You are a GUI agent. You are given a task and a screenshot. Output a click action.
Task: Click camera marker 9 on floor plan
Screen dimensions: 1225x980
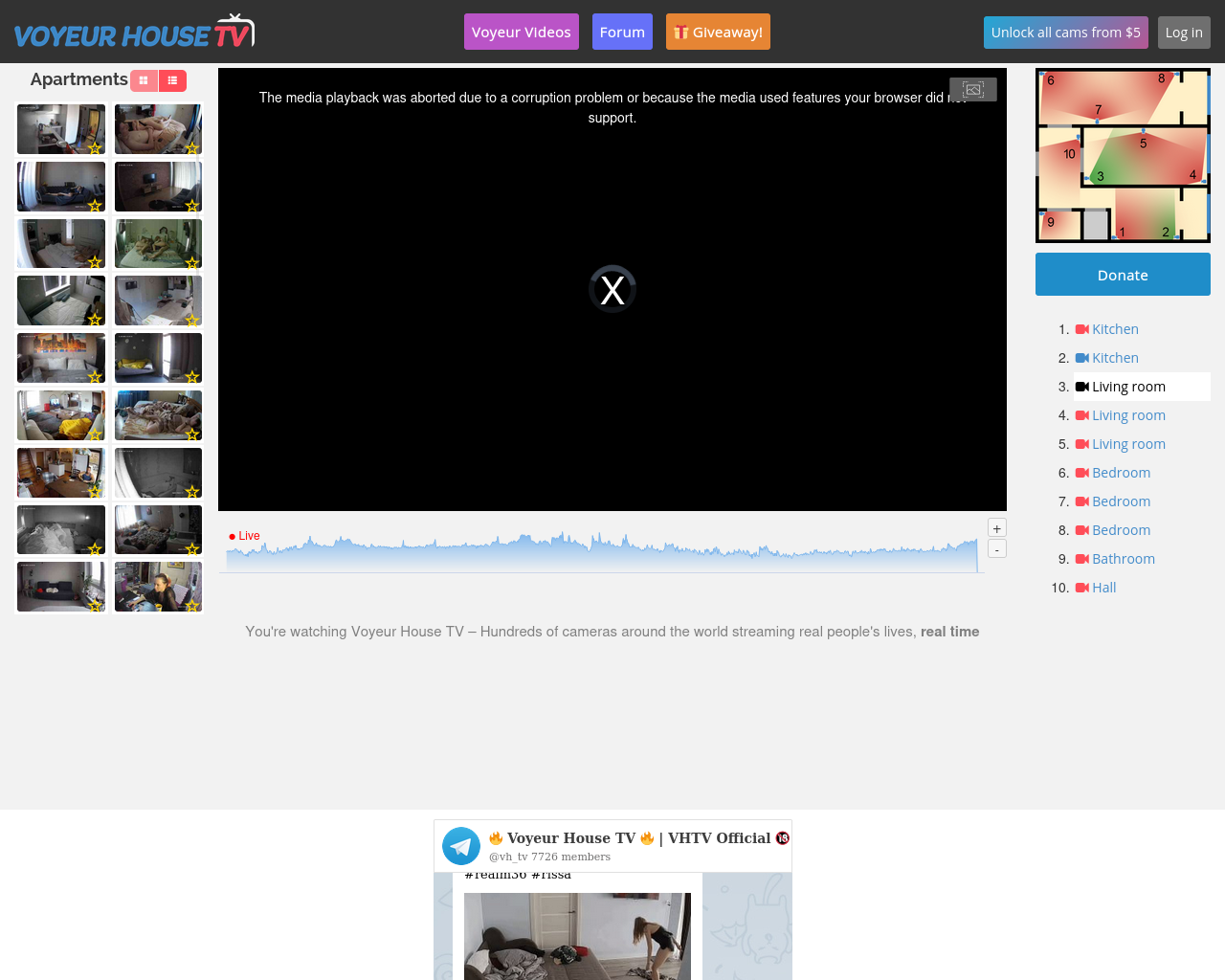pyautogui.click(x=1051, y=222)
